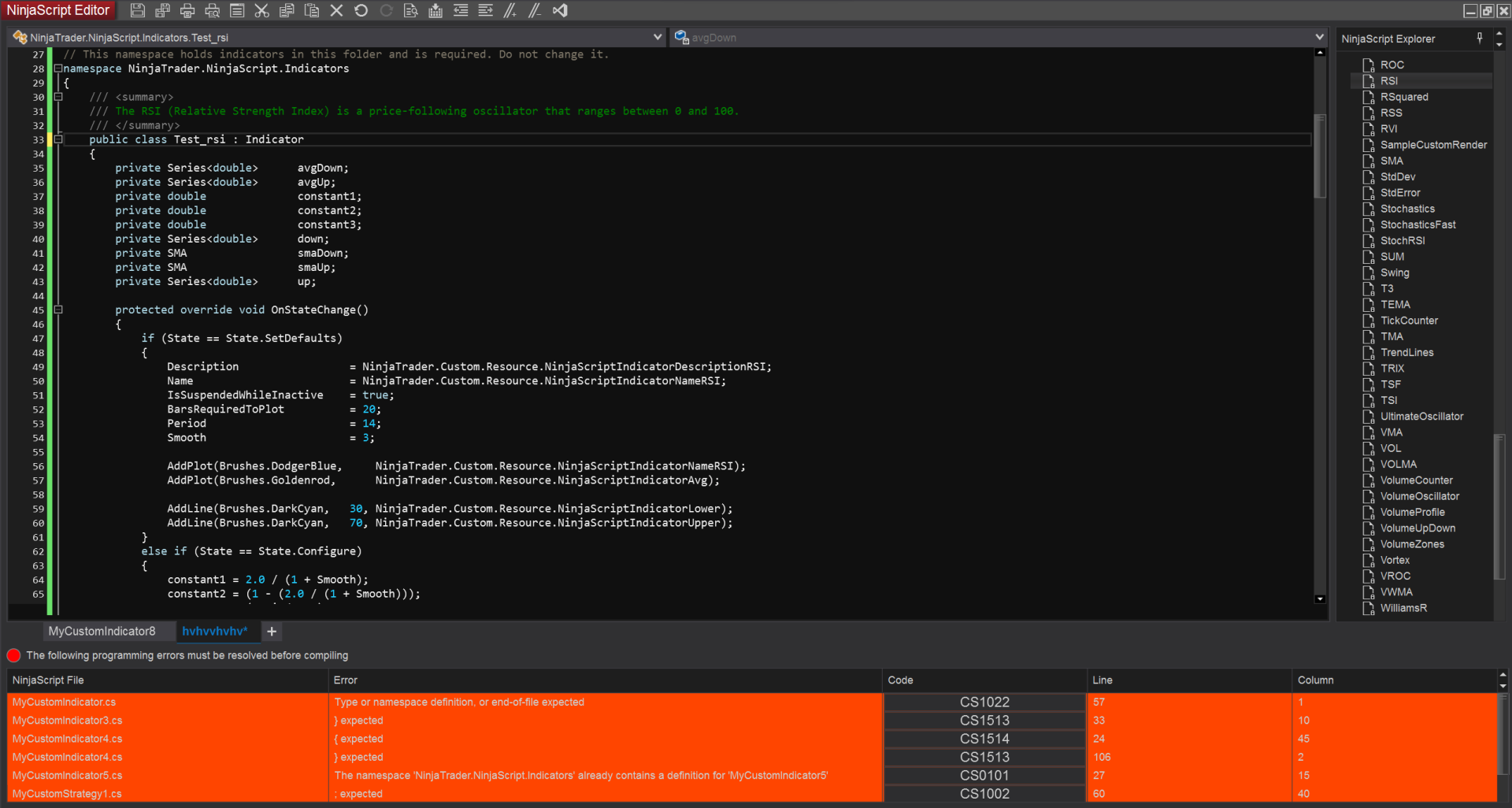1512x808 pixels.
Task: Click the Save icon in toolbar
Action: pos(137,10)
